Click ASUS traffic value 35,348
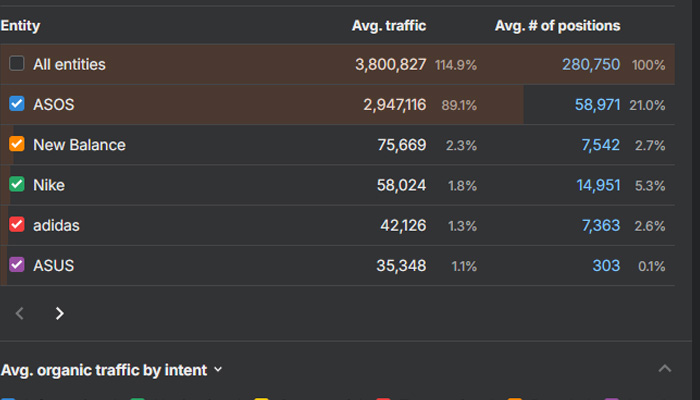The image size is (700, 400). 401,266
